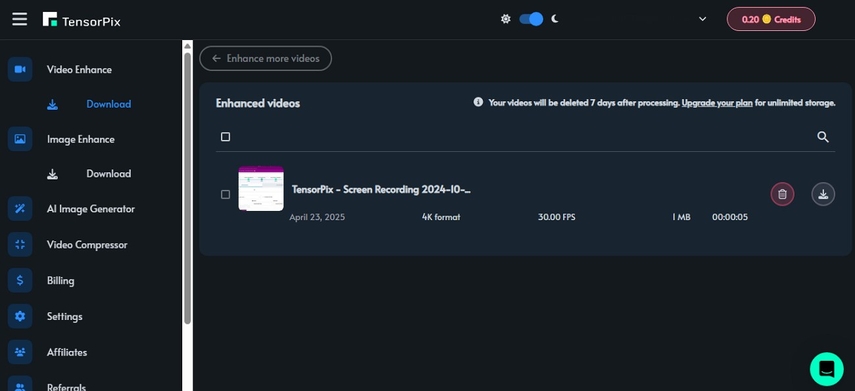The width and height of the screenshot is (855, 391).
Task: Click the 00:00:05 duration
Action: (730, 217)
